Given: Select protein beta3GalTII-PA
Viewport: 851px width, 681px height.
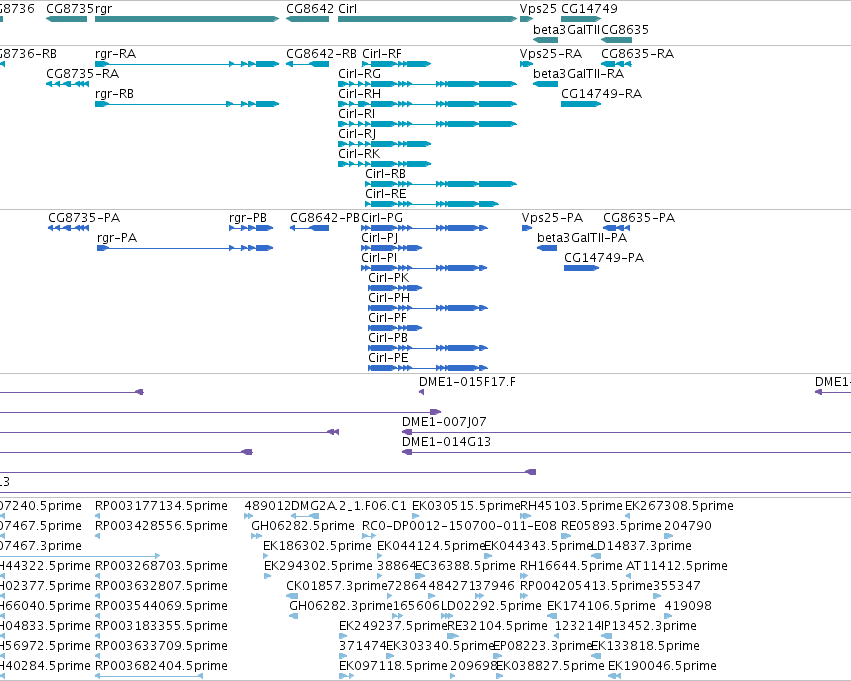Looking at the screenshot, I should [547, 248].
